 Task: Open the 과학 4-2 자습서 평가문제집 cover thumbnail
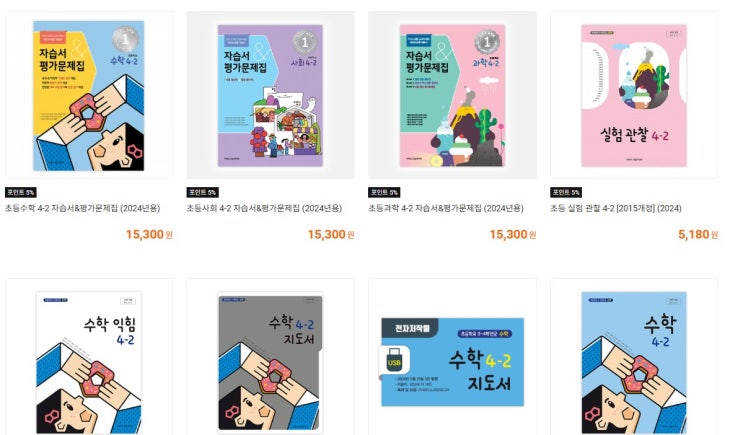pos(452,95)
